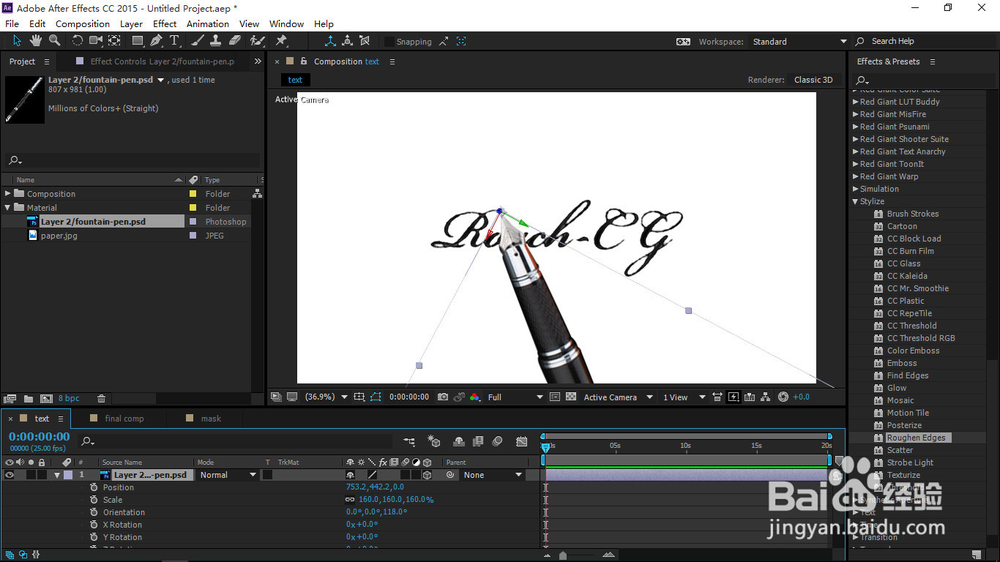Toggle Orientation stopwatch keyframing
The image size is (1000, 562).
[94, 512]
